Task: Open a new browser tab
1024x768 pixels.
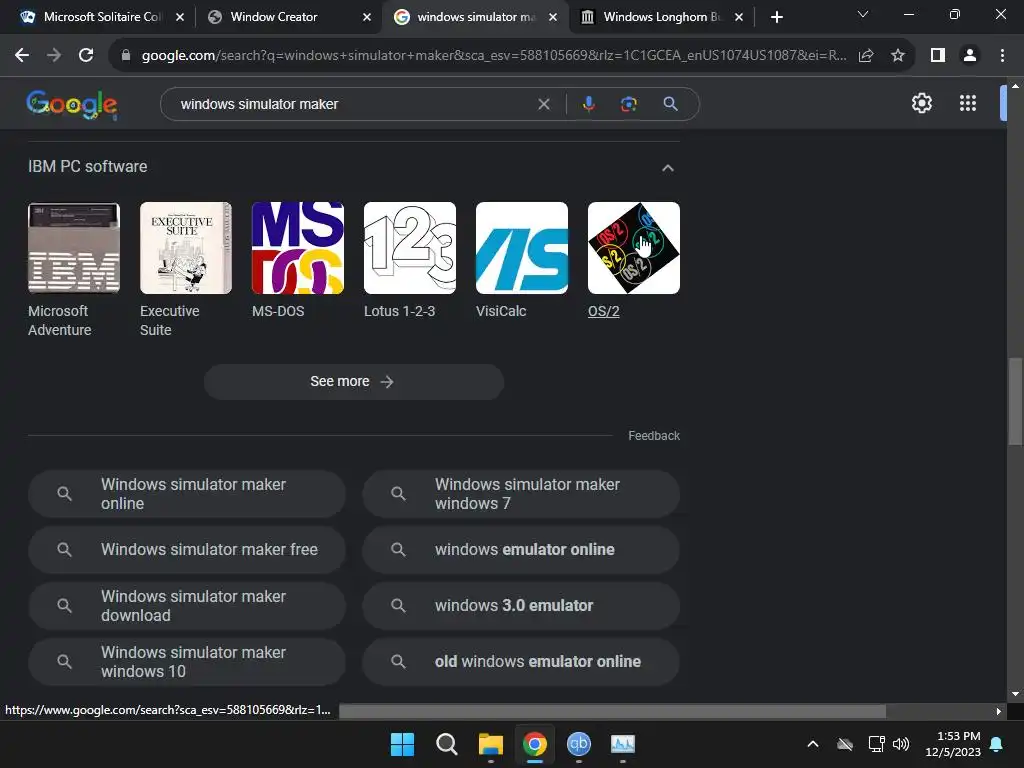Action: click(776, 17)
